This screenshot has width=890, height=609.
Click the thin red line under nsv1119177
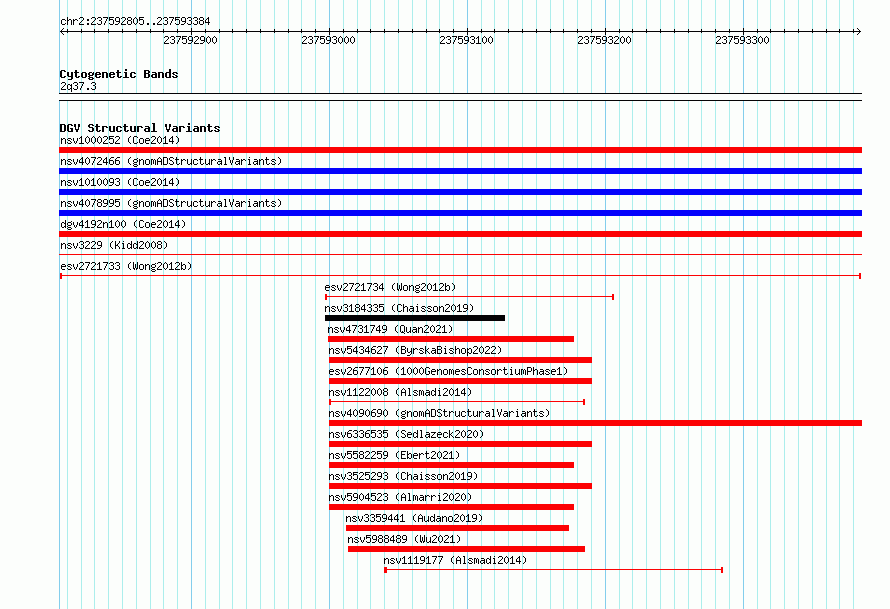[x=553, y=570]
